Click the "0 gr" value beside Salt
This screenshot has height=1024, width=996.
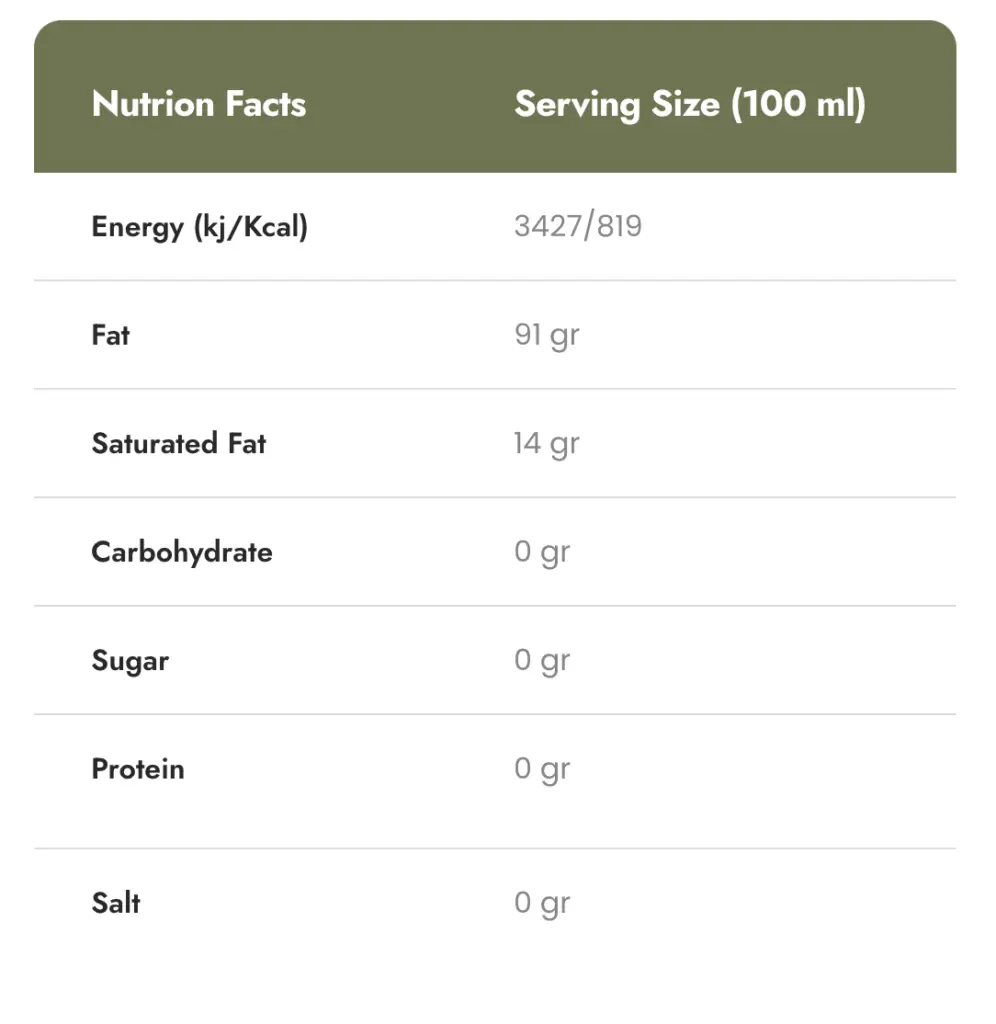pos(542,903)
